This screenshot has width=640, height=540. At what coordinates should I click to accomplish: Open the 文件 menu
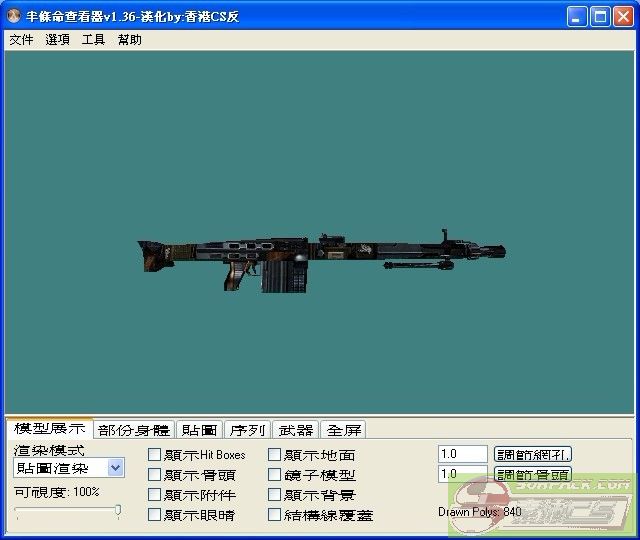(x=21, y=40)
